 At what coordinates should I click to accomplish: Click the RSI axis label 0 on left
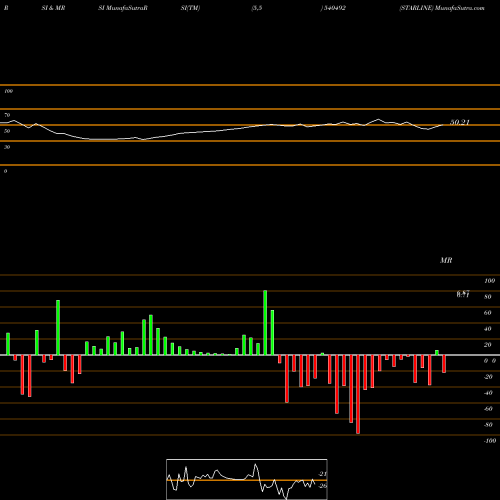point(5,171)
